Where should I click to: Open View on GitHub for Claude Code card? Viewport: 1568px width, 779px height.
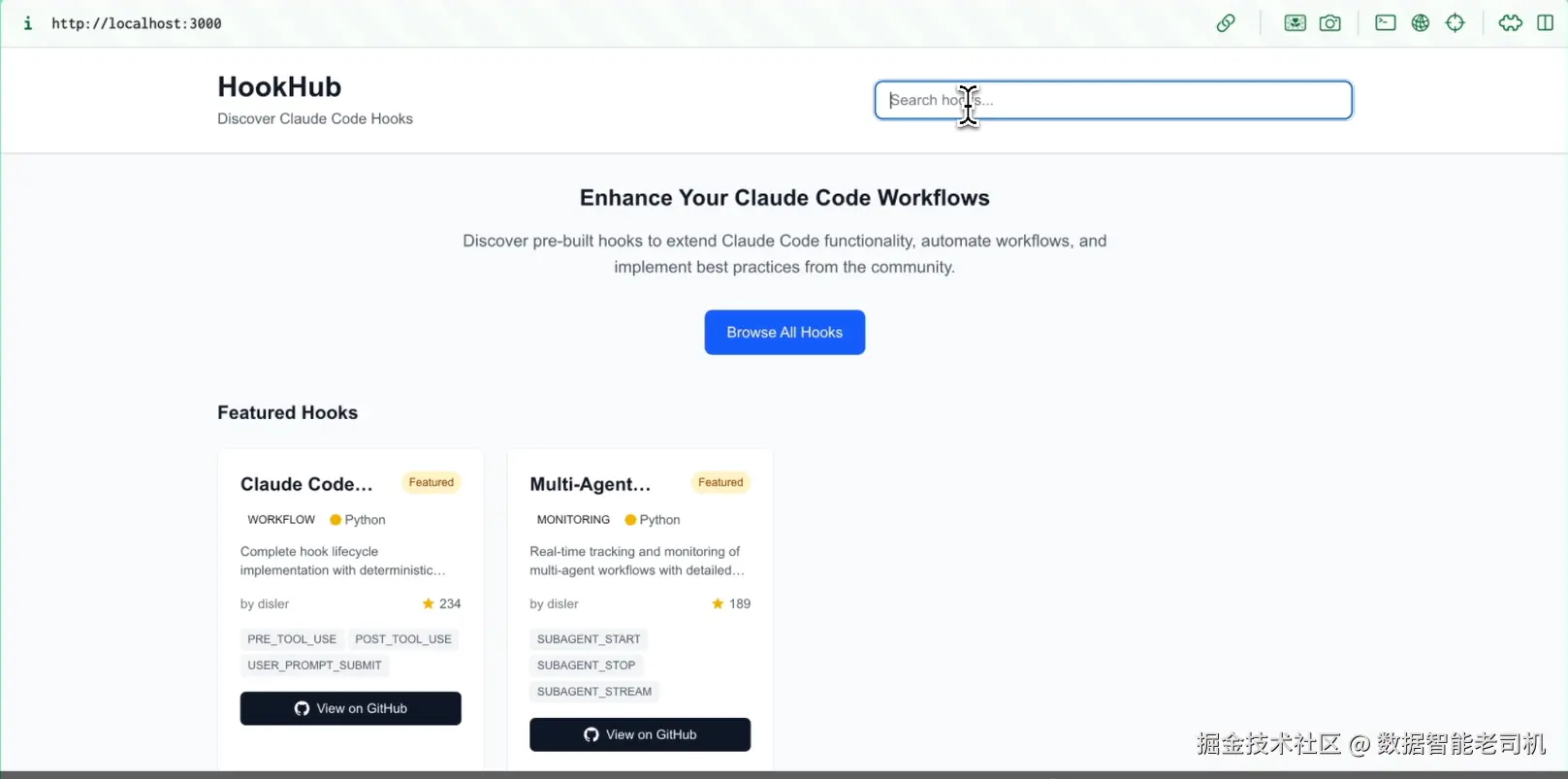click(x=351, y=708)
